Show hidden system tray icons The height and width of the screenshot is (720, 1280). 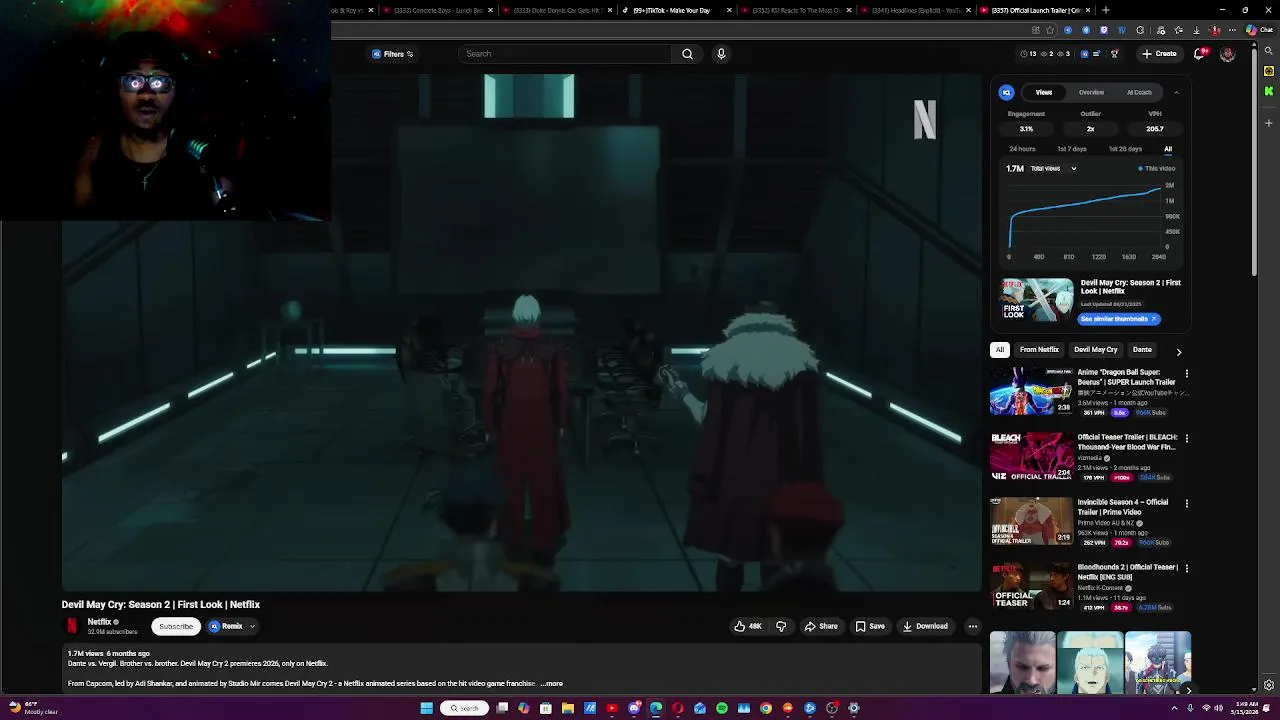coord(1176,708)
